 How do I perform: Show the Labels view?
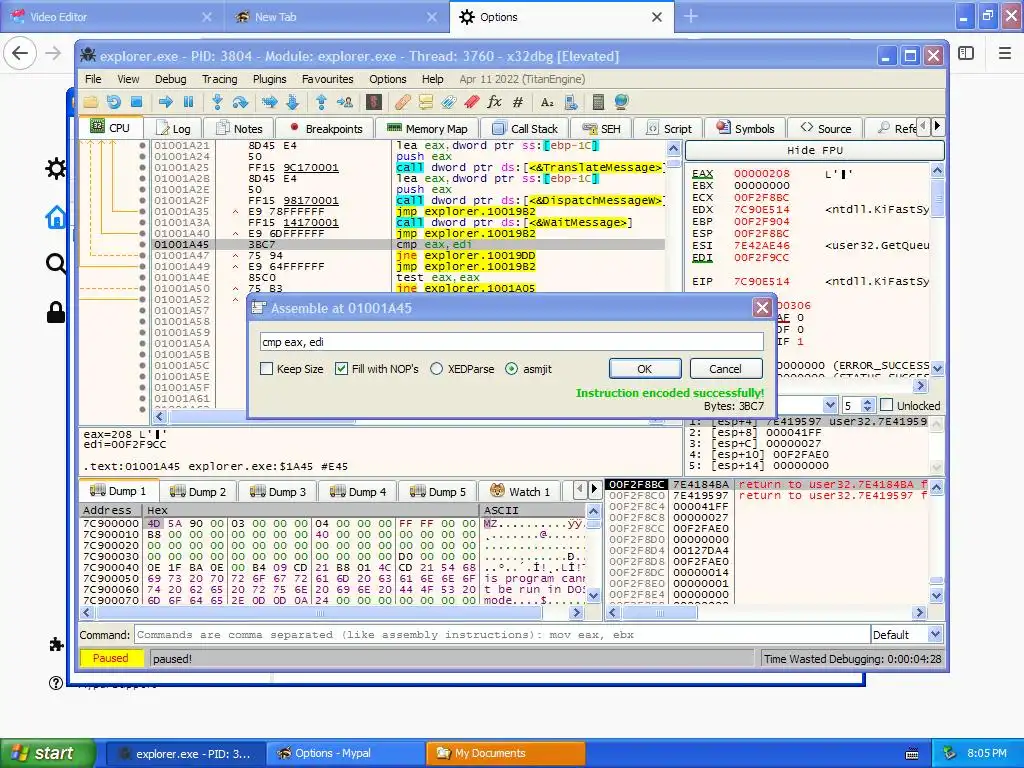449,102
